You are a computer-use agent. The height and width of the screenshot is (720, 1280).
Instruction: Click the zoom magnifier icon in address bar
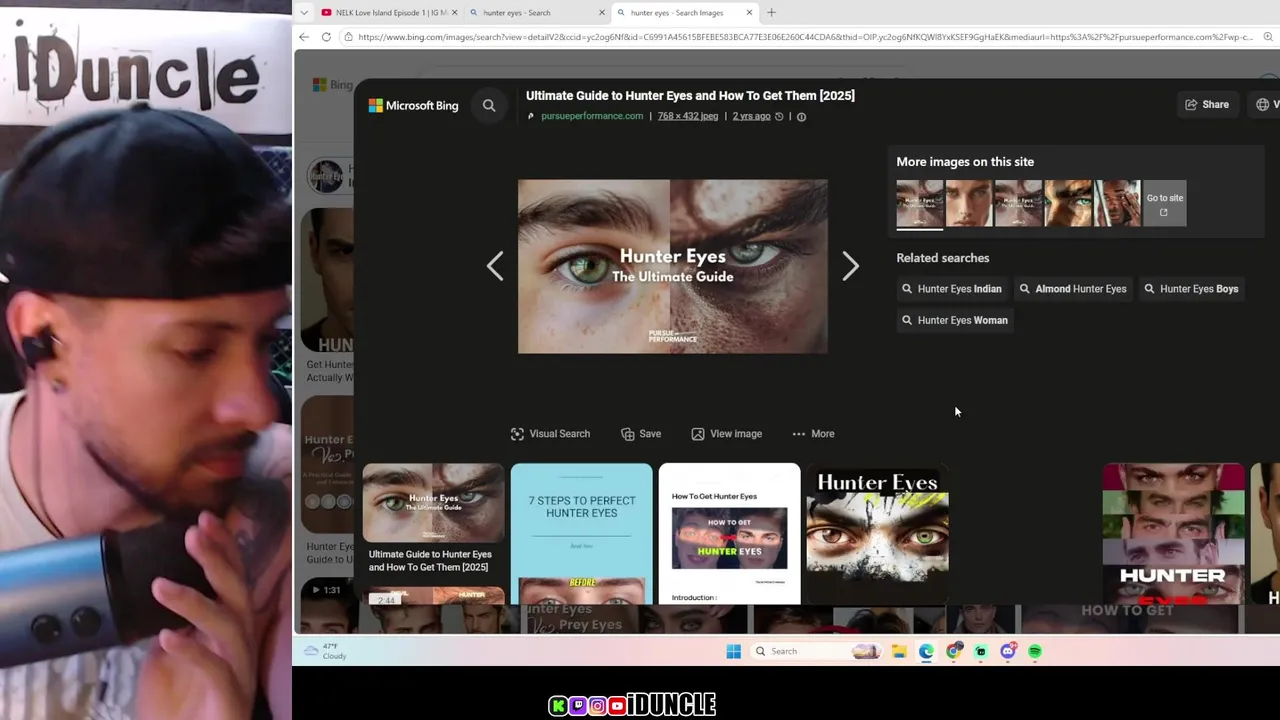coord(1268,37)
